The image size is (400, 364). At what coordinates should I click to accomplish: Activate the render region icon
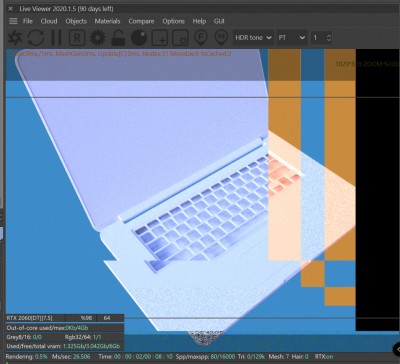(160, 38)
